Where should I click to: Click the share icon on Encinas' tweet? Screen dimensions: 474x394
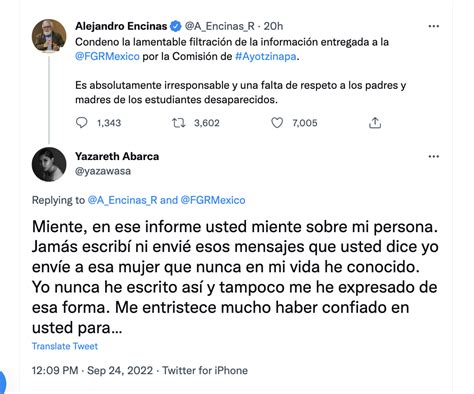pos(375,123)
